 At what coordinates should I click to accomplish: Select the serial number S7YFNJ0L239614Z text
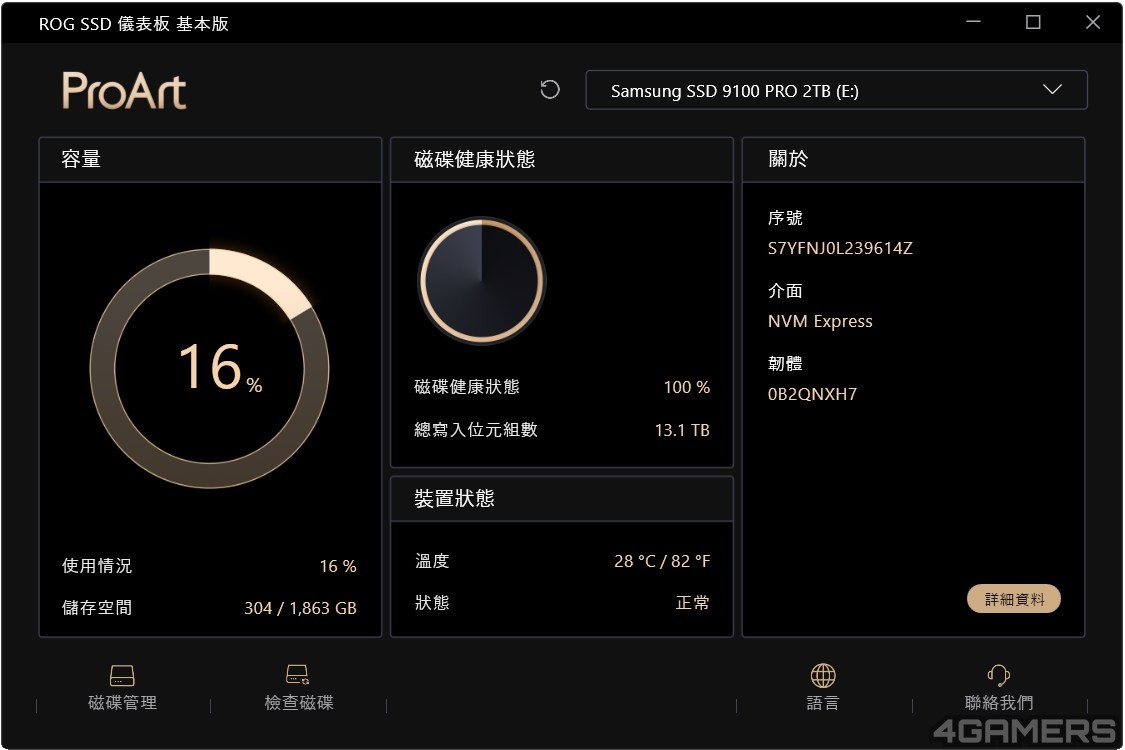(x=840, y=248)
